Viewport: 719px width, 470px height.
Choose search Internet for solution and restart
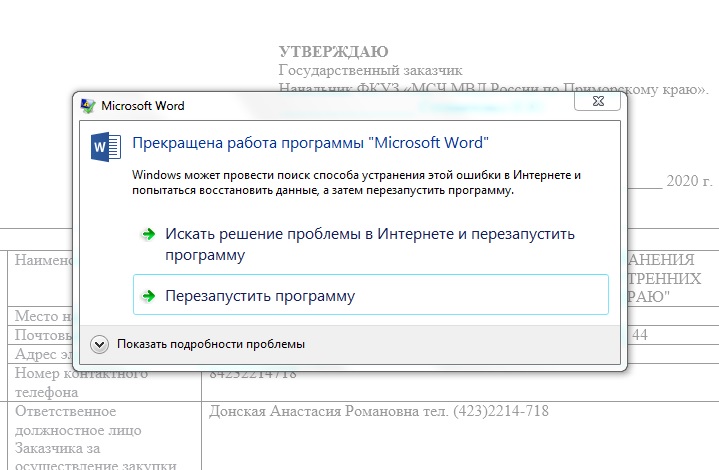pyautogui.click(x=371, y=243)
